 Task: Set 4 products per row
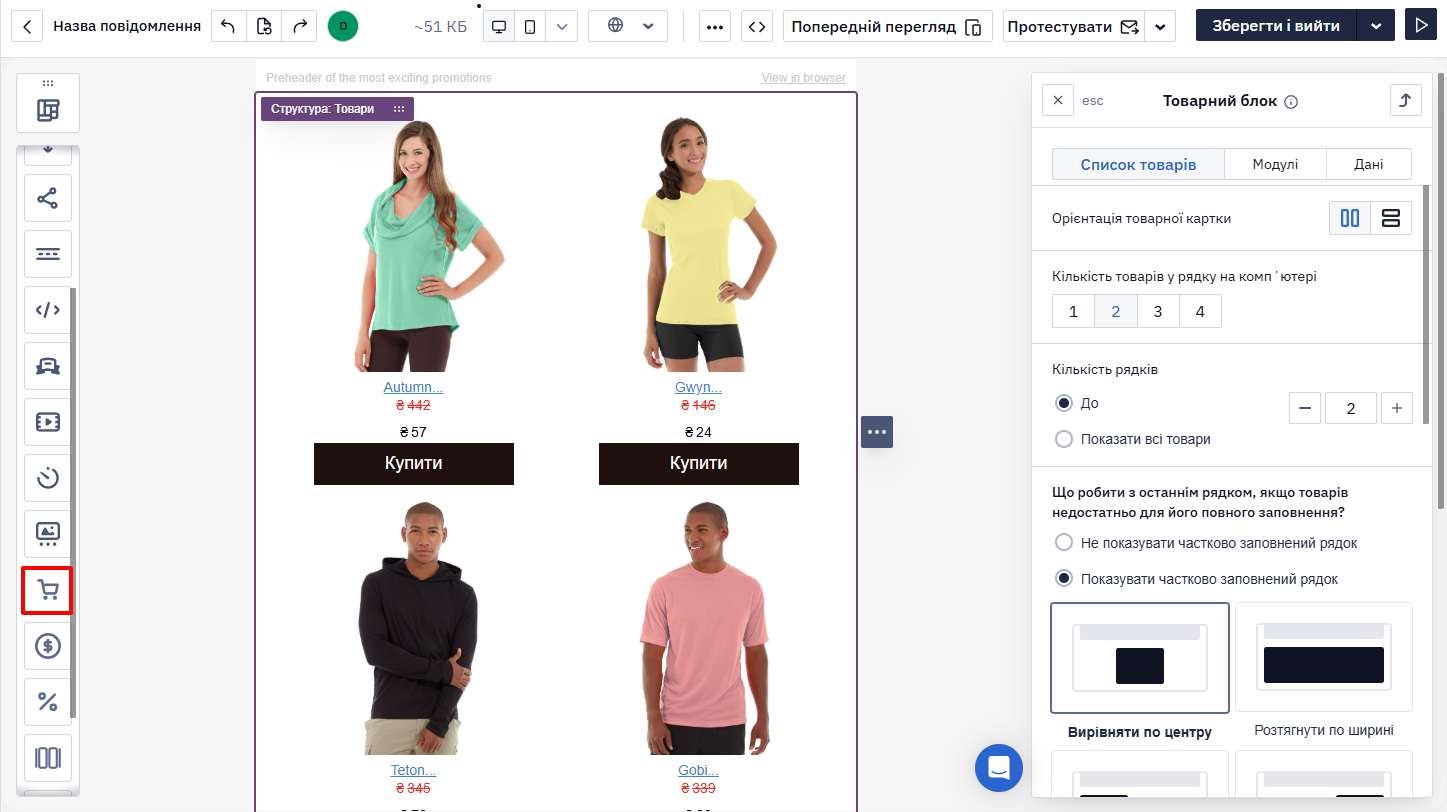(1200, 311)
